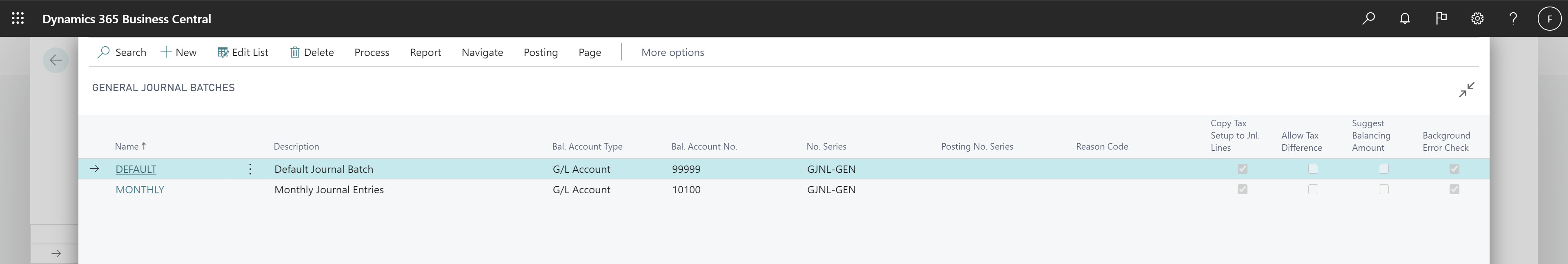Viewport: 1568px width, 264px height.
Task: Delete the selected batch
Action: coord(312,52)
